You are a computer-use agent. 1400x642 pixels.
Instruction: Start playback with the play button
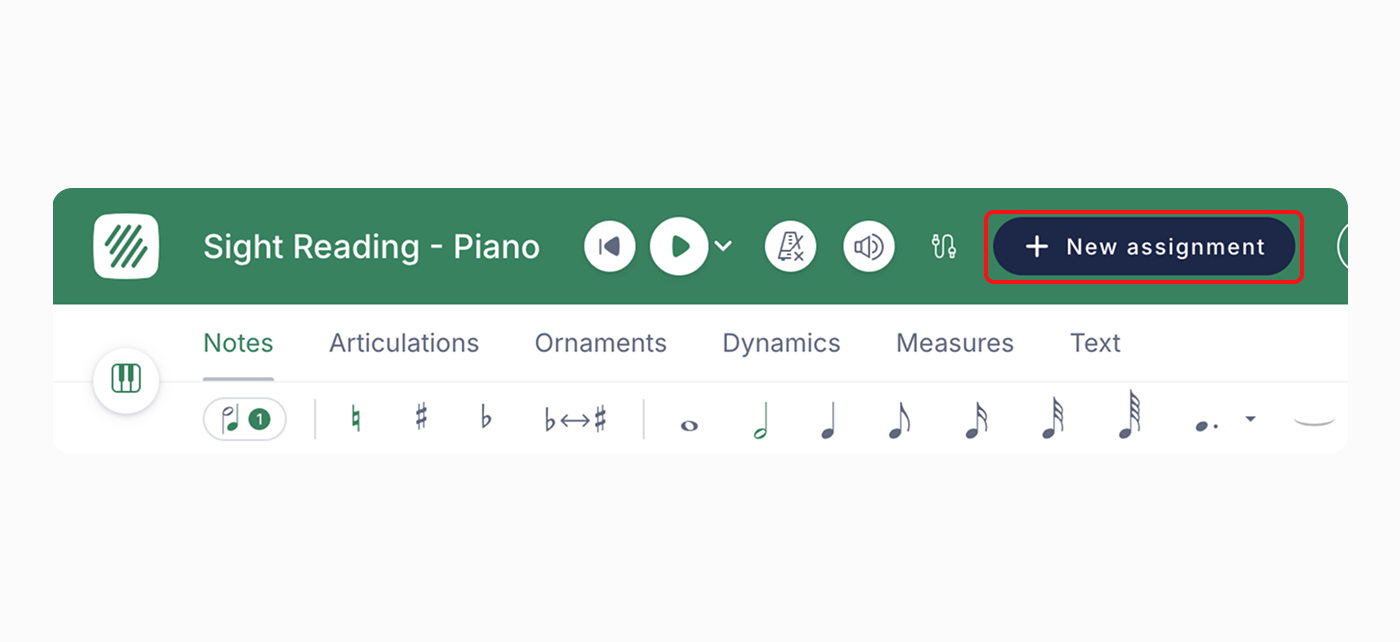coord(679,246)
